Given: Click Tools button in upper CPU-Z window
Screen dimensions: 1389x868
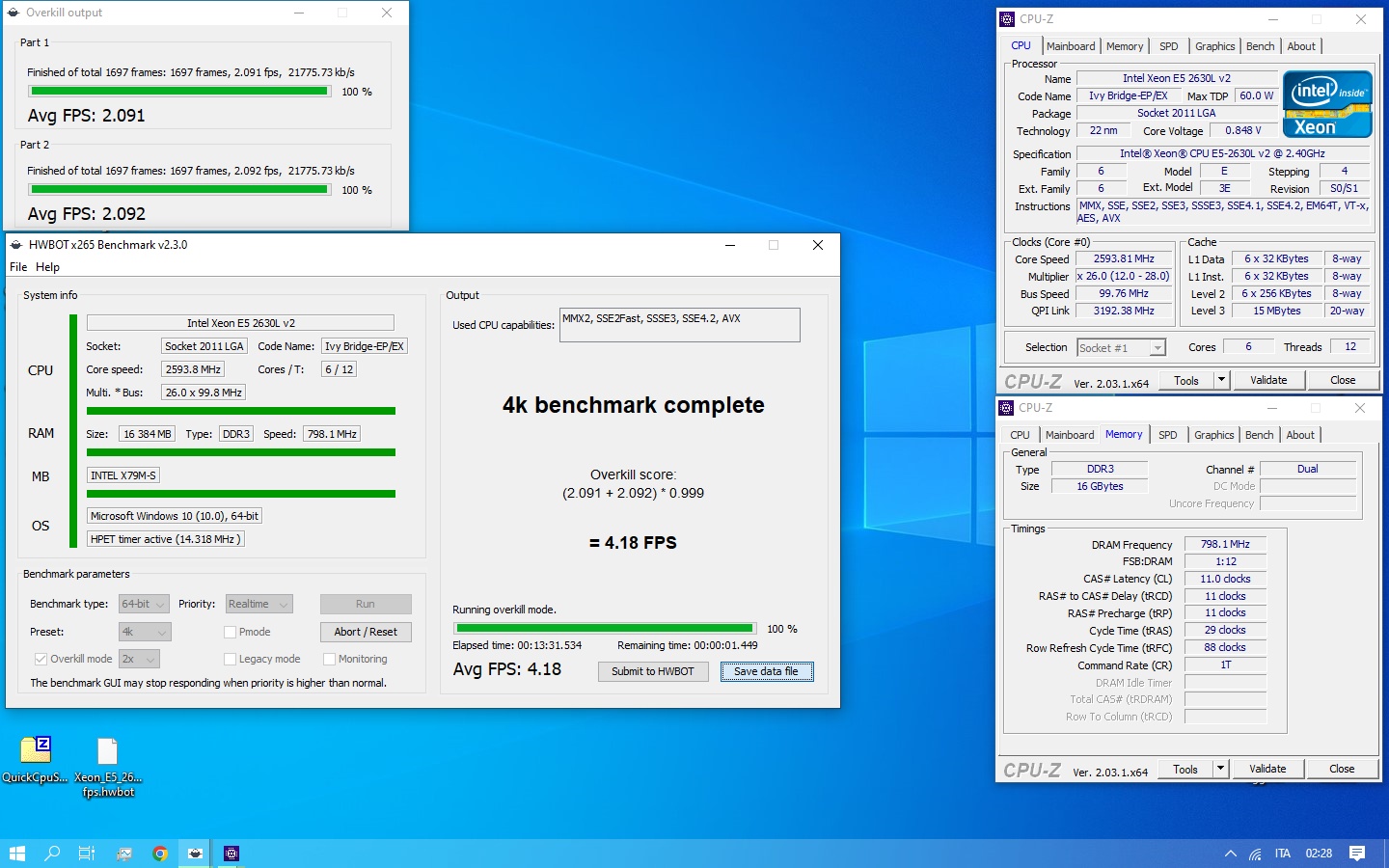Looking at the screenshot, I should (1186, 380).
